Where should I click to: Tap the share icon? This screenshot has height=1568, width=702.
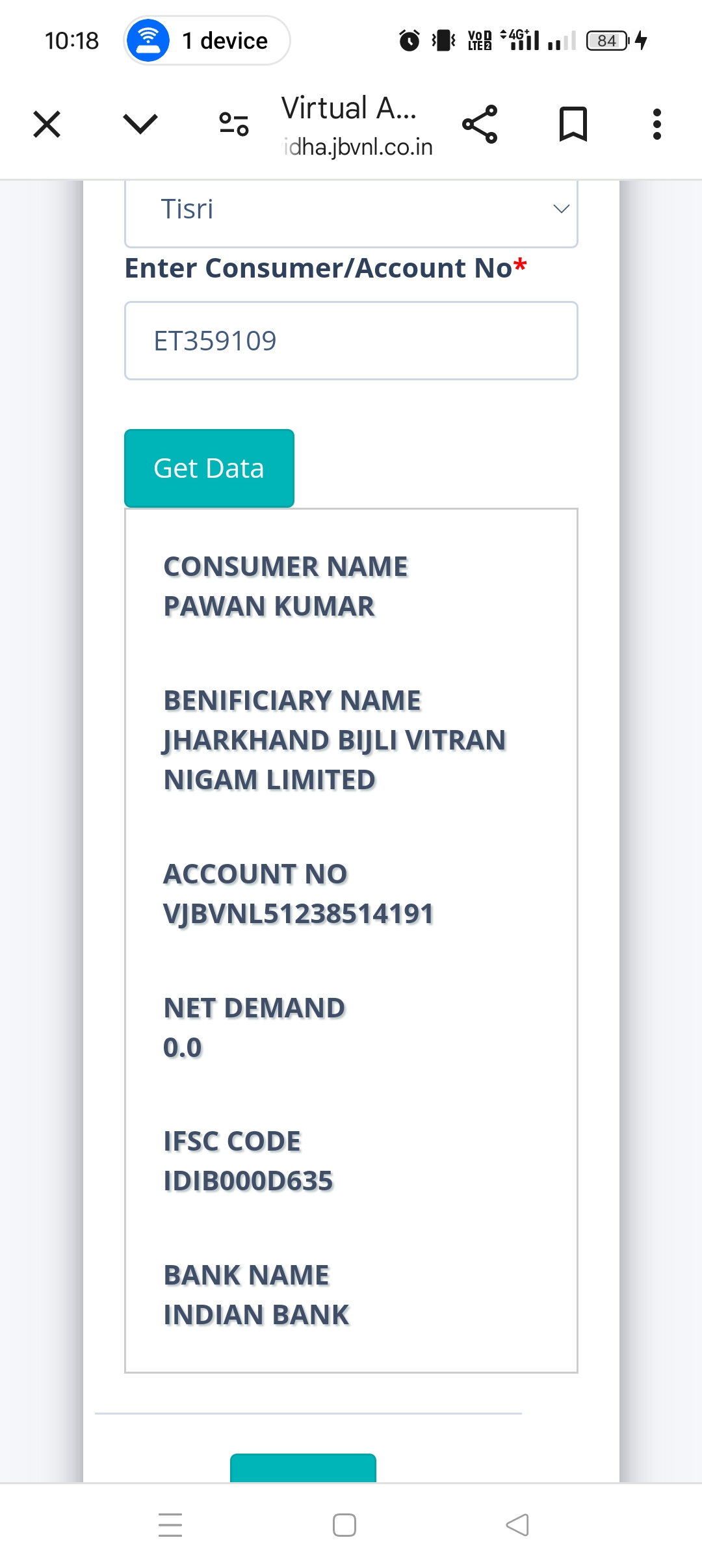pyautogui.click(x=480, y=124)
